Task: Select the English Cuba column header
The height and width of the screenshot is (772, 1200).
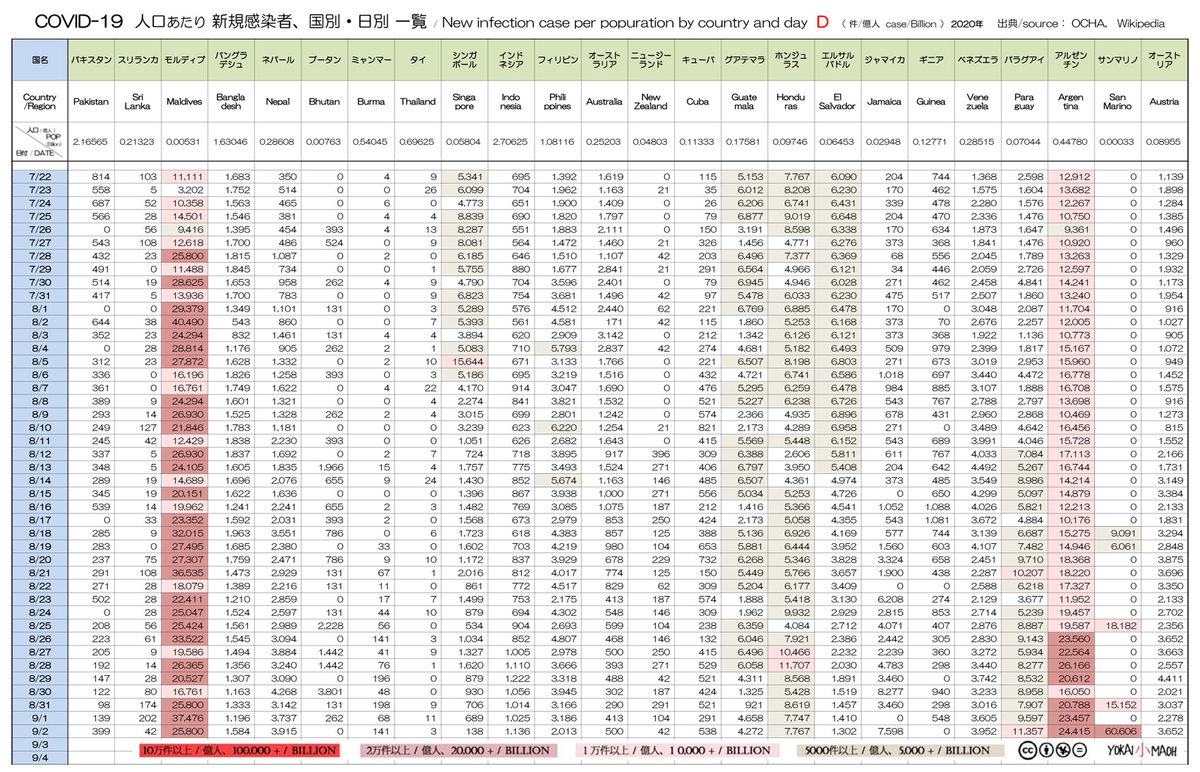Action: point(697,101)
